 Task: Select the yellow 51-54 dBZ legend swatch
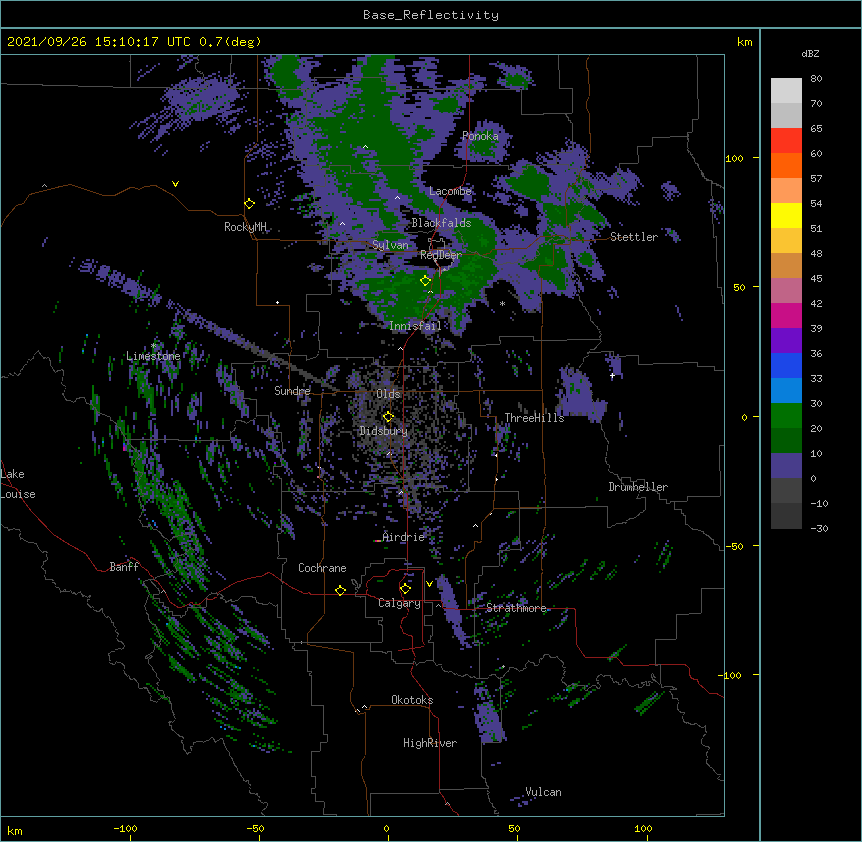(786, 215)
